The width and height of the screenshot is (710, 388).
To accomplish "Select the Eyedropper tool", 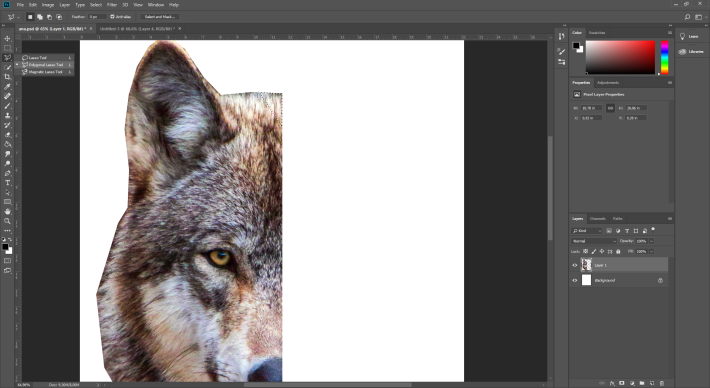I will point(7,86).
